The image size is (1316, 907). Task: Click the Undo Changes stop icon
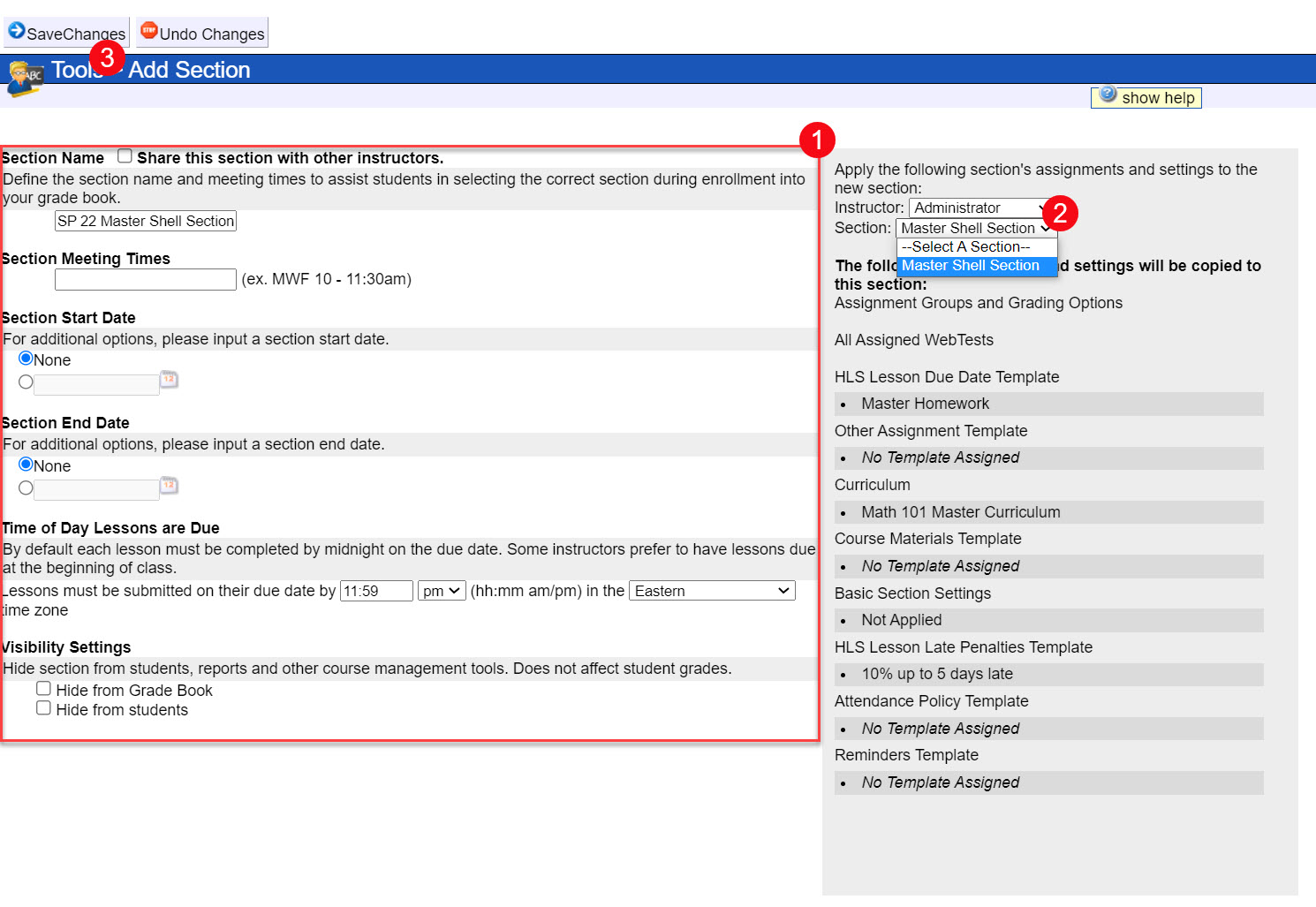[x=149, y=31]
